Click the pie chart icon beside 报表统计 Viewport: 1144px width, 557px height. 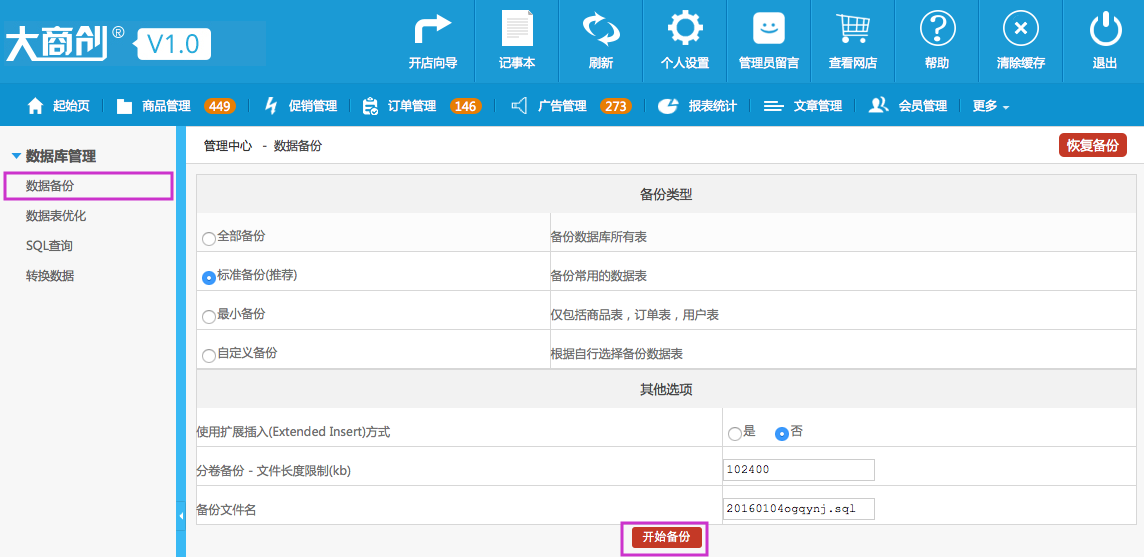tap(668, 107)
